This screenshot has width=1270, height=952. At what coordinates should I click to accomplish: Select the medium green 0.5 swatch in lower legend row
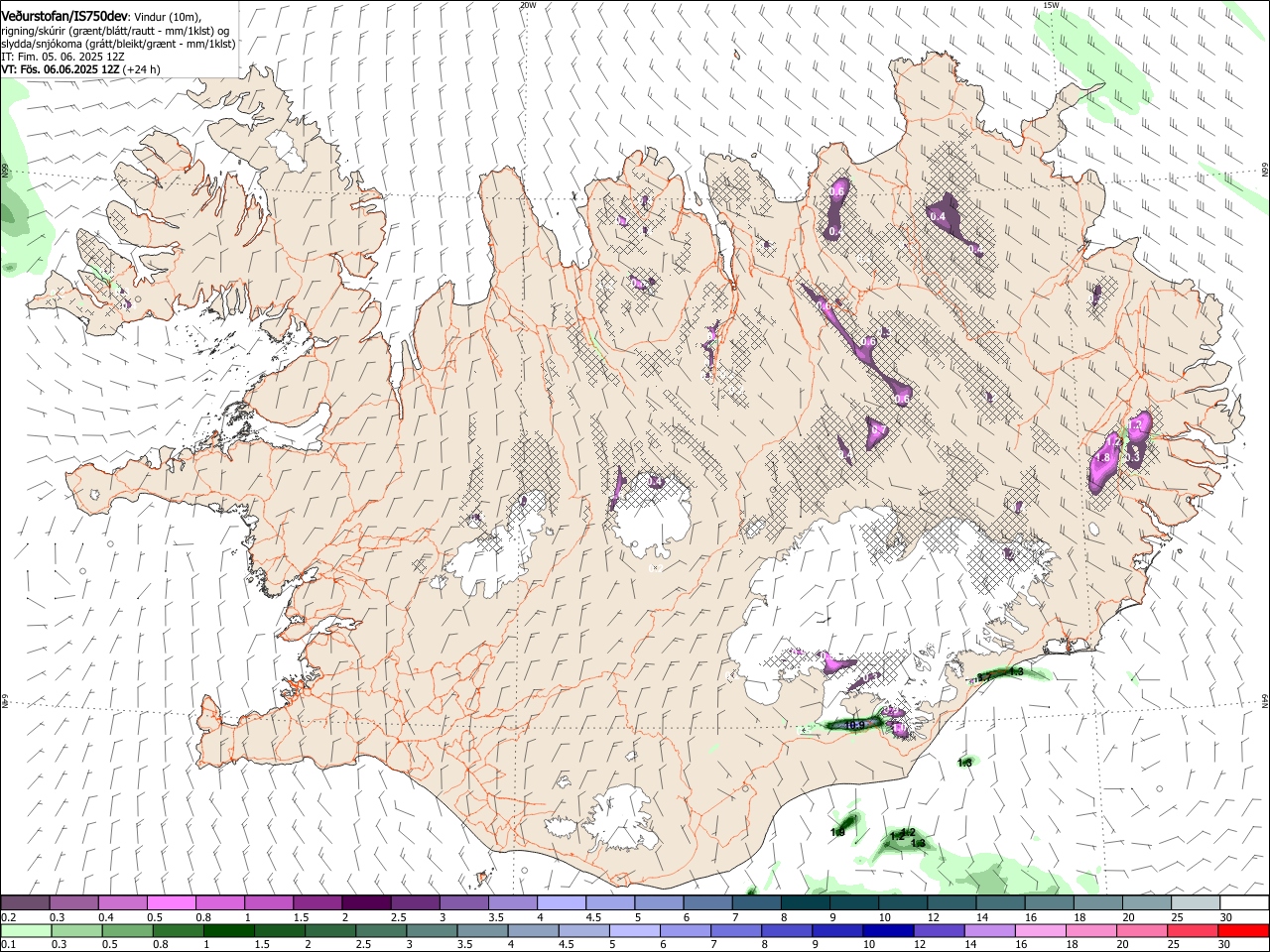(127, 930)
